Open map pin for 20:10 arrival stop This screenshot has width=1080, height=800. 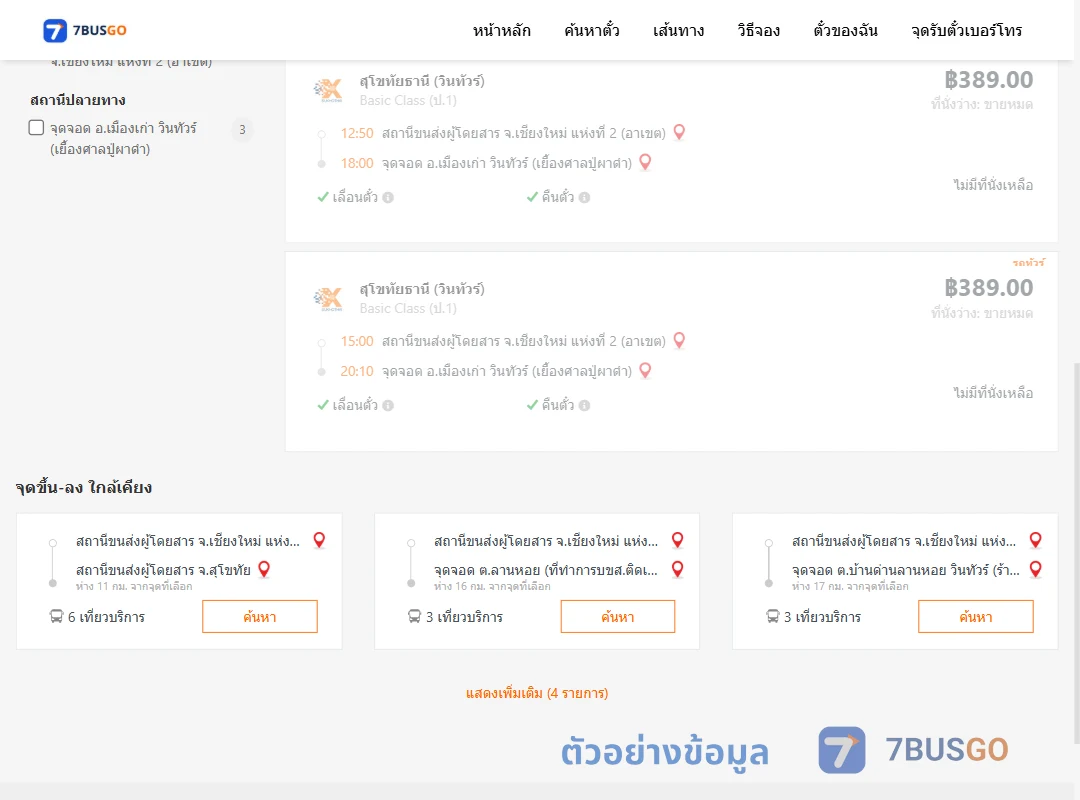645,371
